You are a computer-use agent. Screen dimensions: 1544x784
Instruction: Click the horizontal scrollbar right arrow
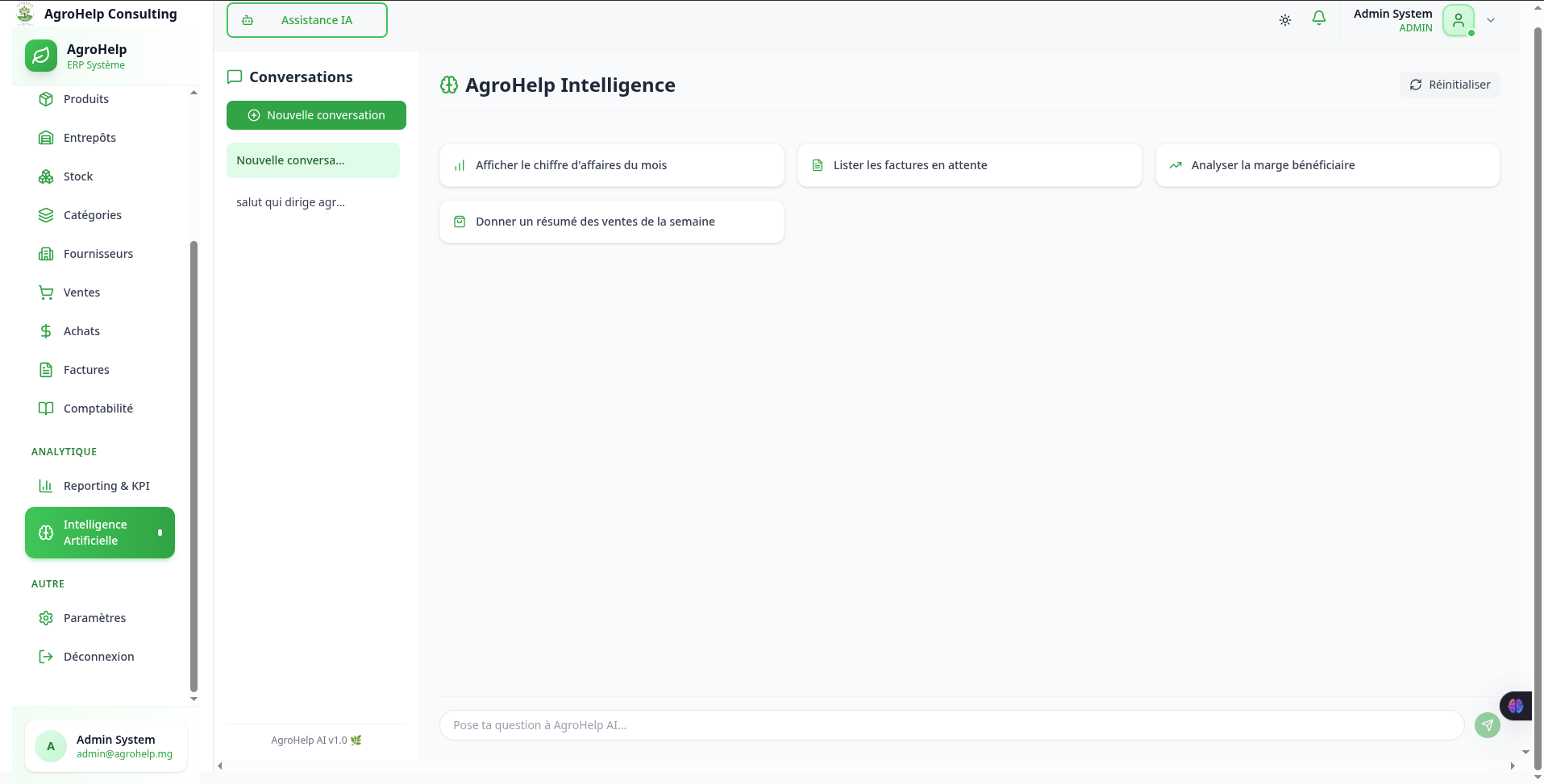click(1512, 766)
